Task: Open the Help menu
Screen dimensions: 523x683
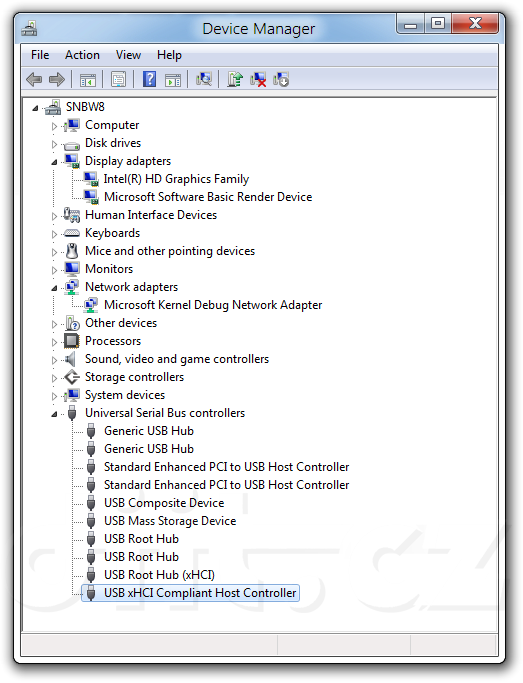Action: [169, 55]
